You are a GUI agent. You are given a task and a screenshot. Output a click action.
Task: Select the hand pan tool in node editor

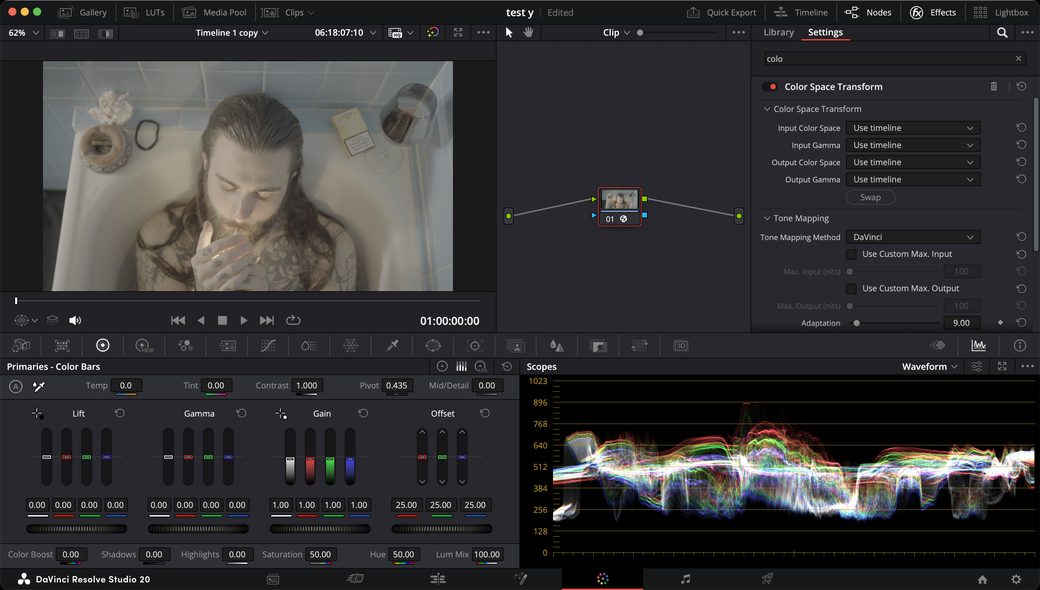tap(528, 32)
